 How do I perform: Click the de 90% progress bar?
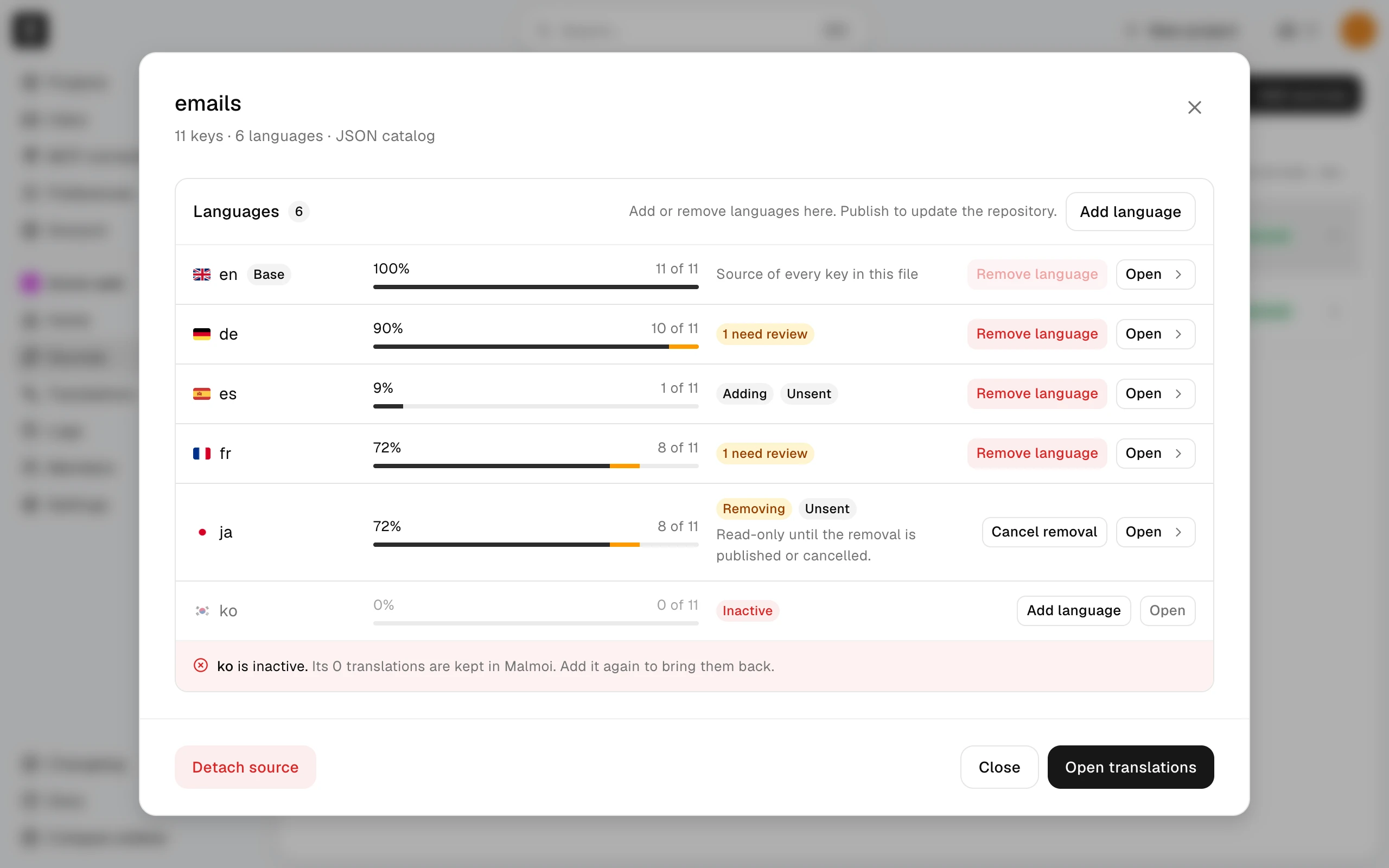[536, 347]
